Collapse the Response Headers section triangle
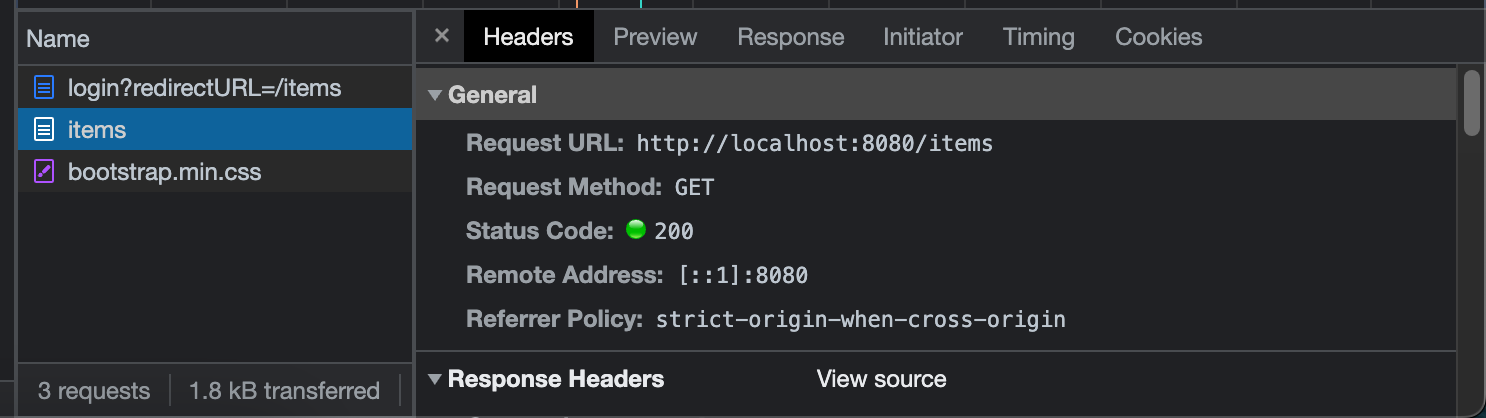Screen dimensions: 1486x418 pyautogui.click(x=434, y=379)
